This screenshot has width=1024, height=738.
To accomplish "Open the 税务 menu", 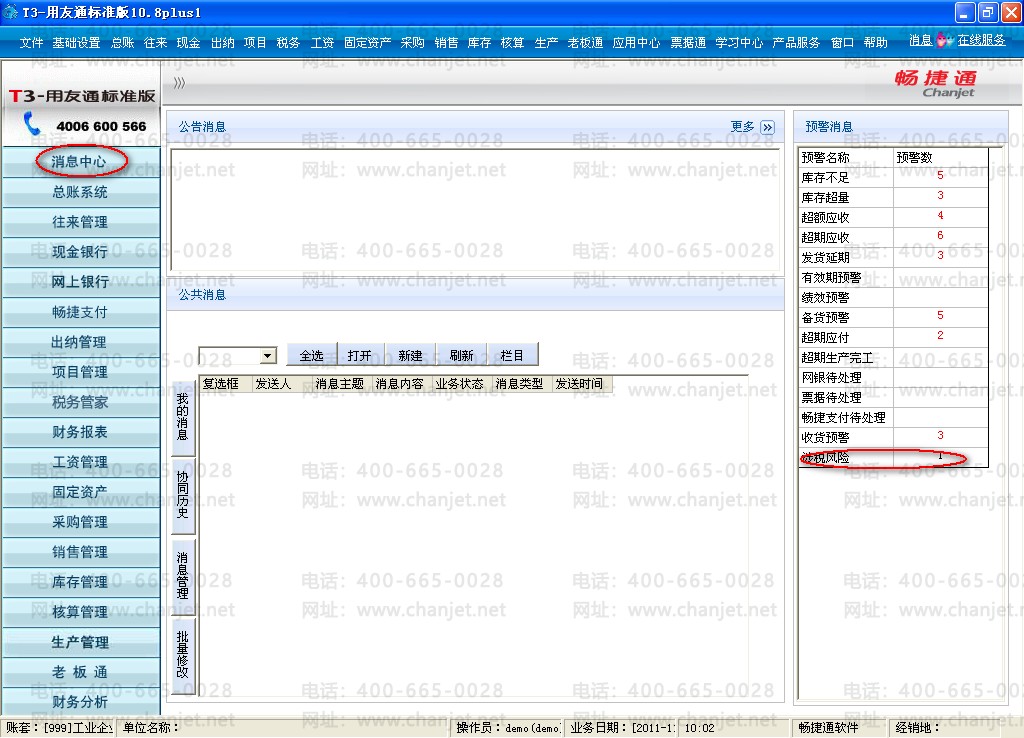I will [x=288, y=42].
